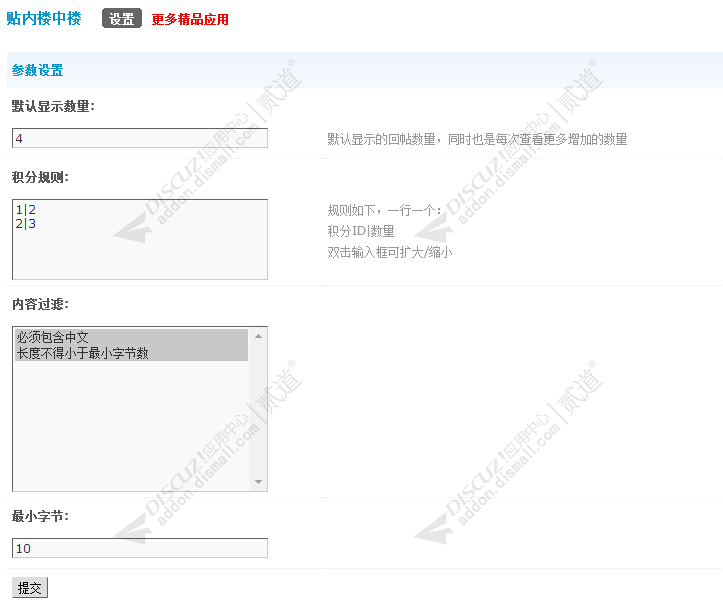Click the 默认显示的回帖数量 description text
723x615 pixels.
[x=477, y=139]
